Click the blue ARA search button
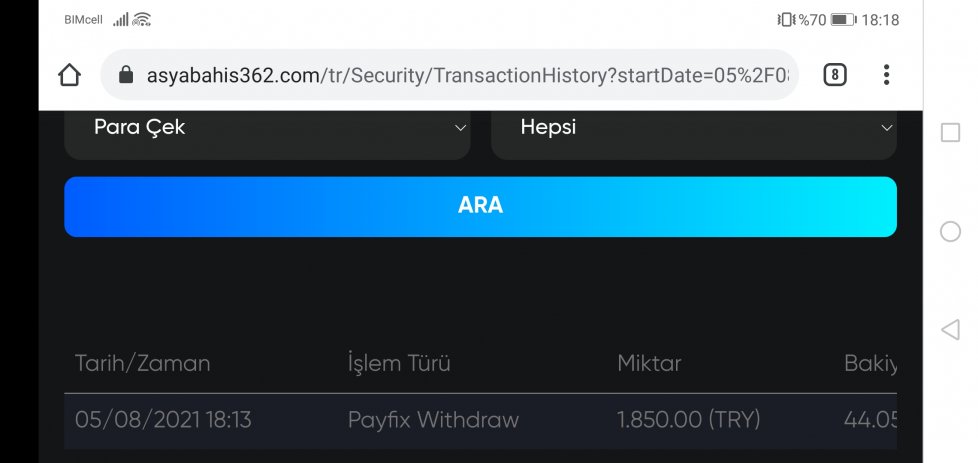978x463 pixels. tap(480, 207)
